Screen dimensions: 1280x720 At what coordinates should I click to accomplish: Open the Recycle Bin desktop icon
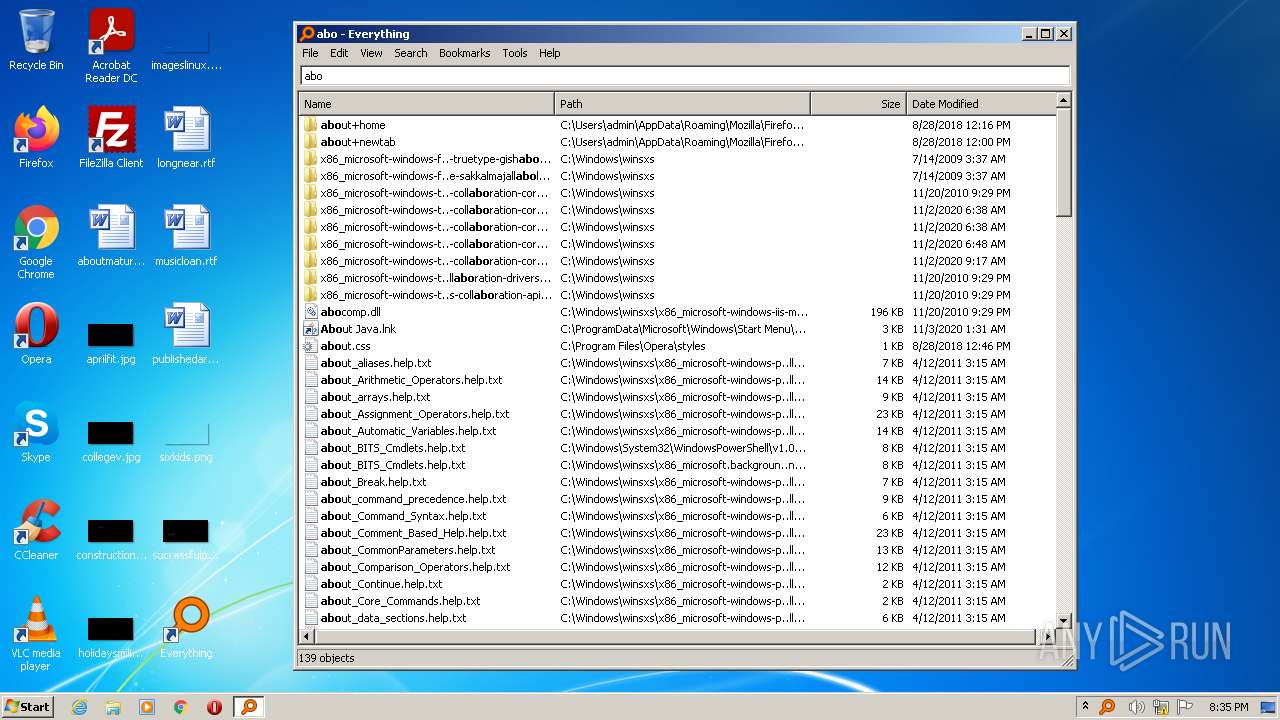[36, 40]
